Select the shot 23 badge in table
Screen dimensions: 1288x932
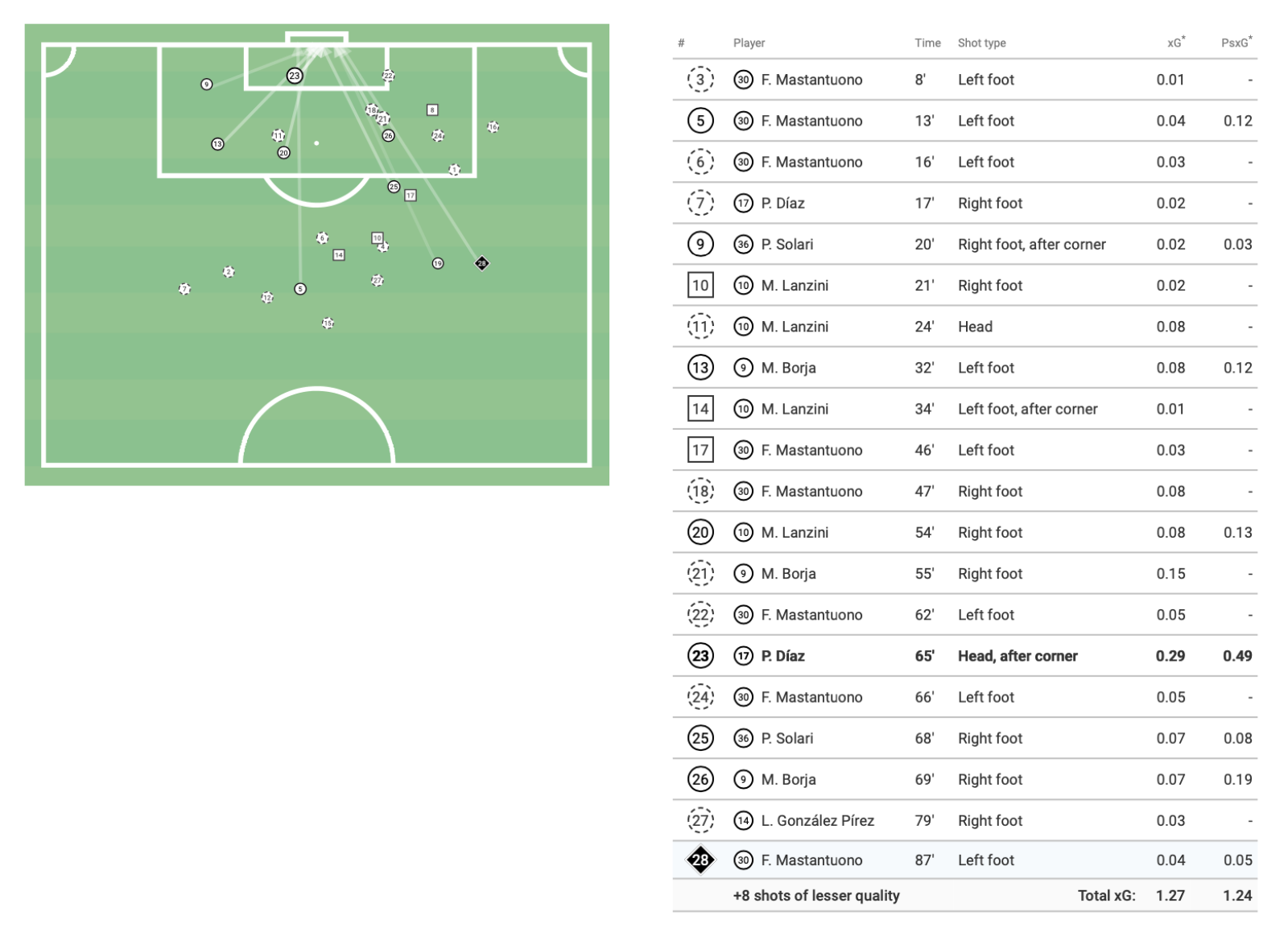[700, 656]
